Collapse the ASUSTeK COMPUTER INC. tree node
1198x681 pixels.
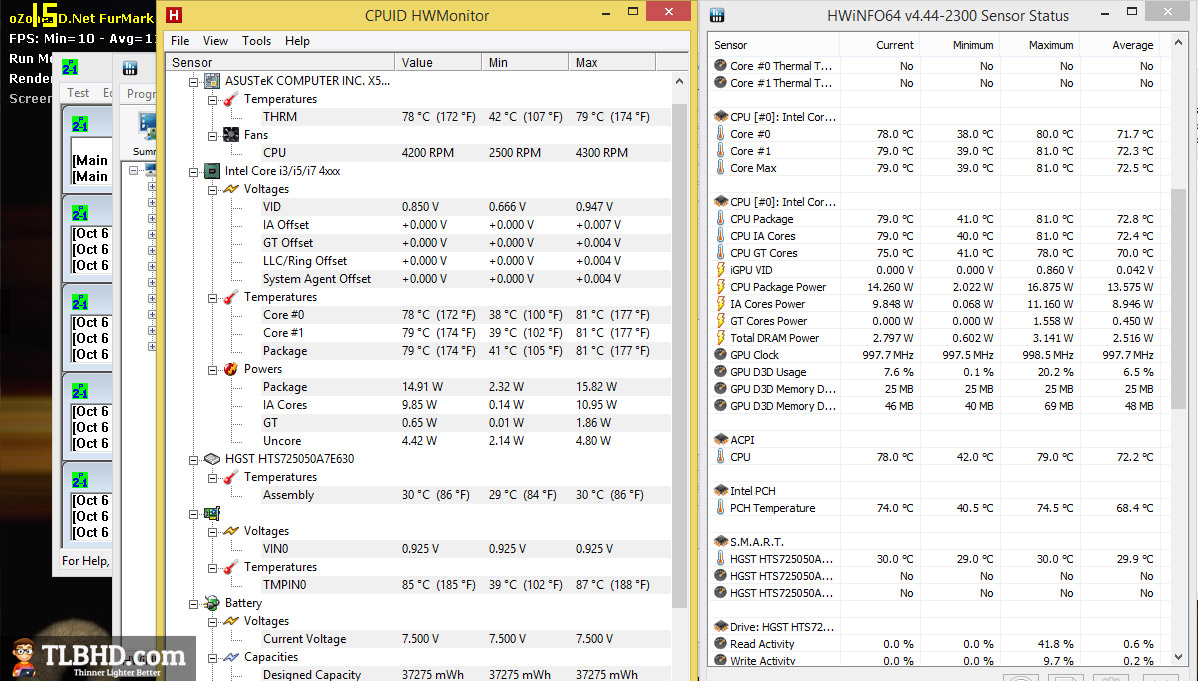point(193,81)
